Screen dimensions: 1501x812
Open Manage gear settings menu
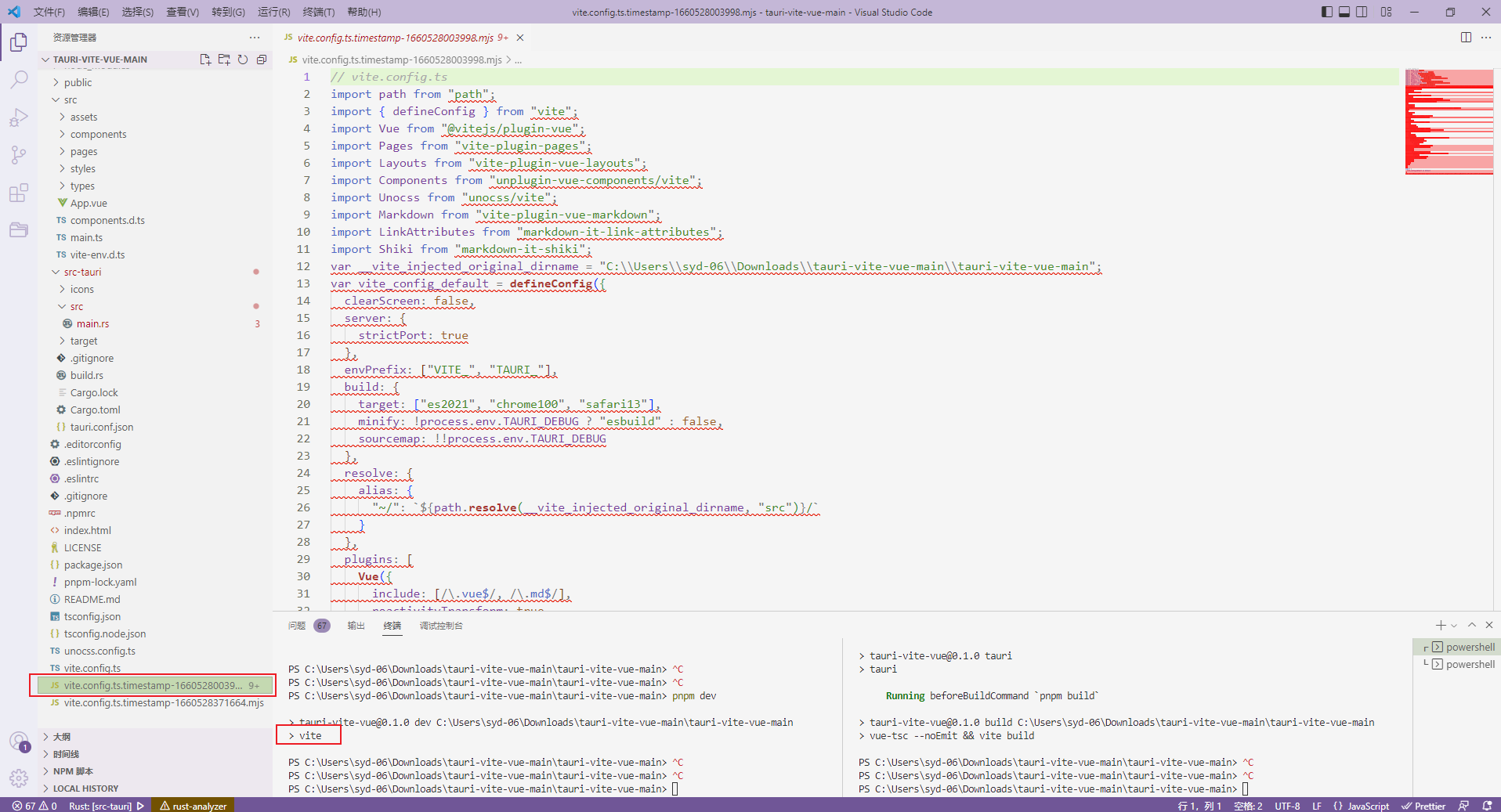click(x=19, y=778)
